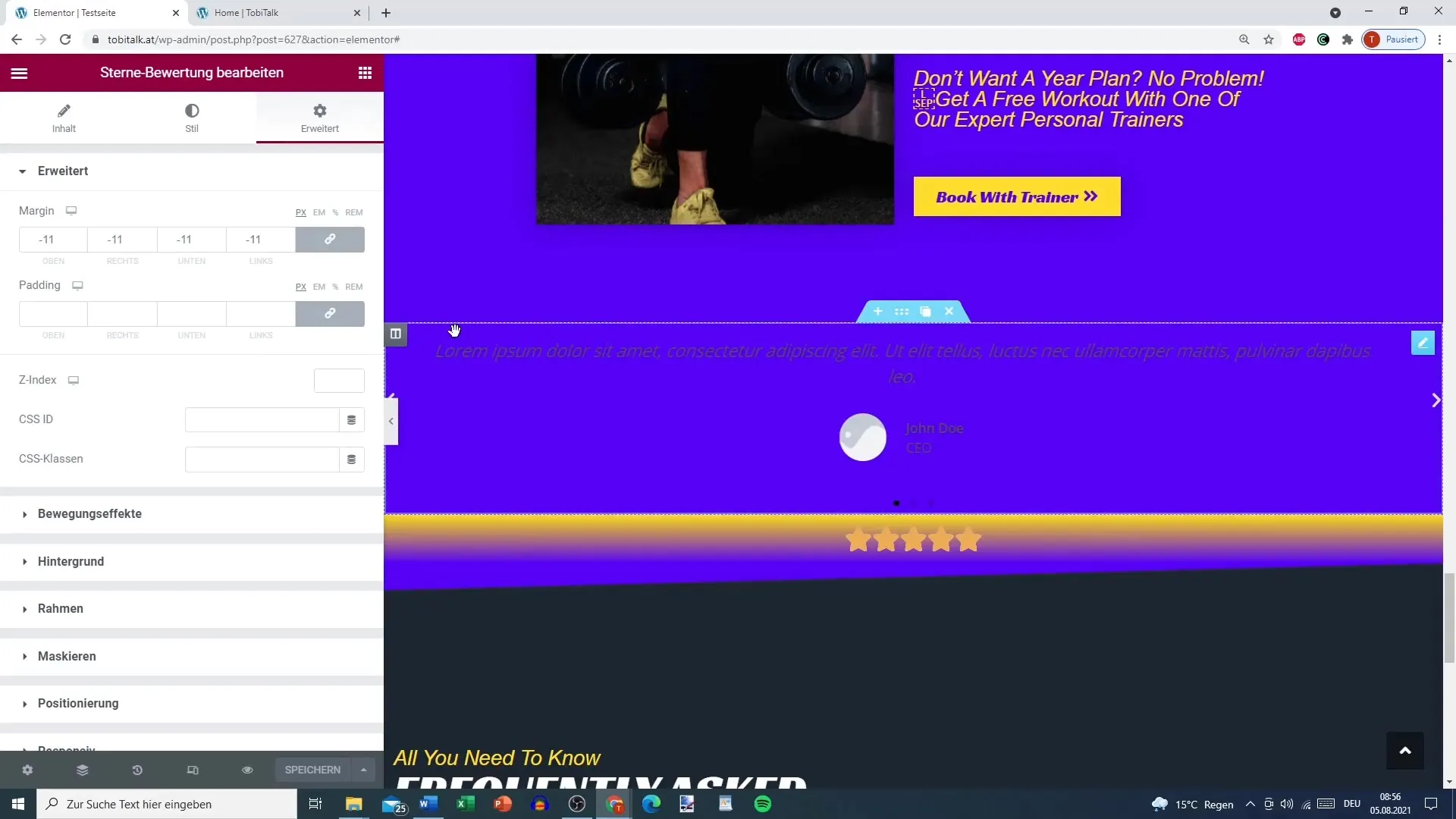Click the Book With Trainer button

pos(1016,197)
